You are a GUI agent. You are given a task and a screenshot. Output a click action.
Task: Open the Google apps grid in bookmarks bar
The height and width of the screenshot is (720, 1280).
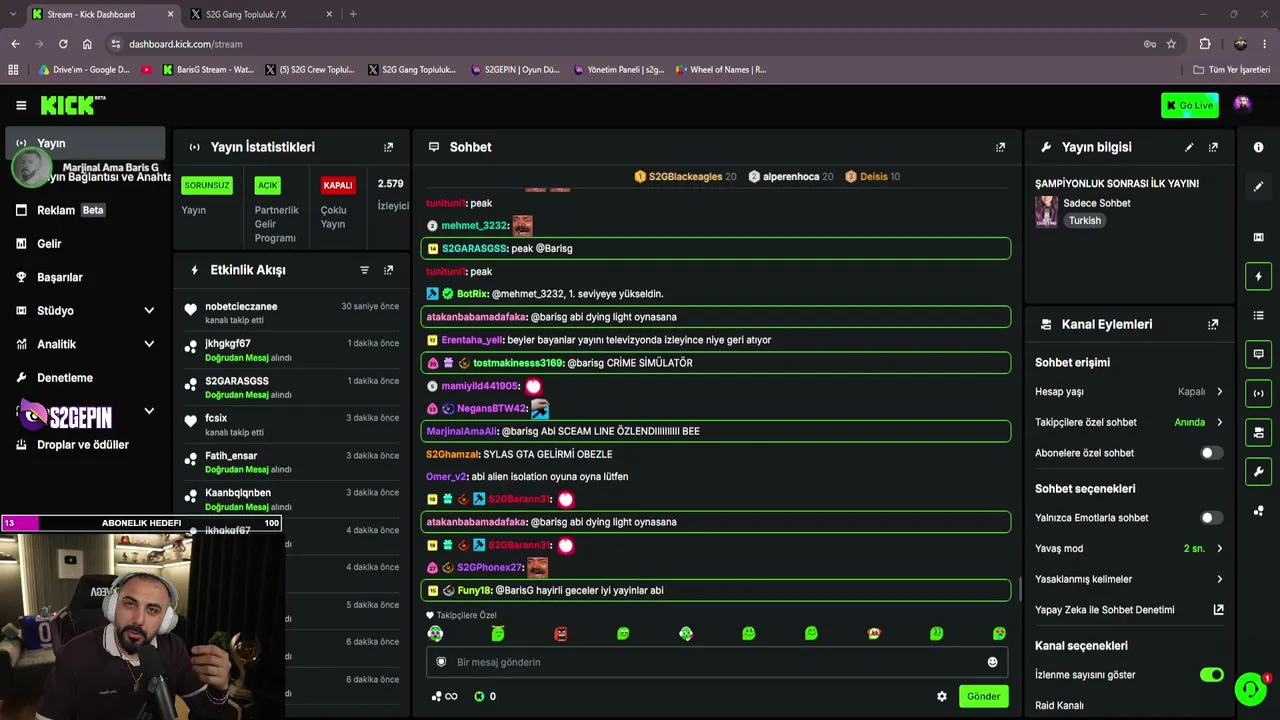(13, 70)
